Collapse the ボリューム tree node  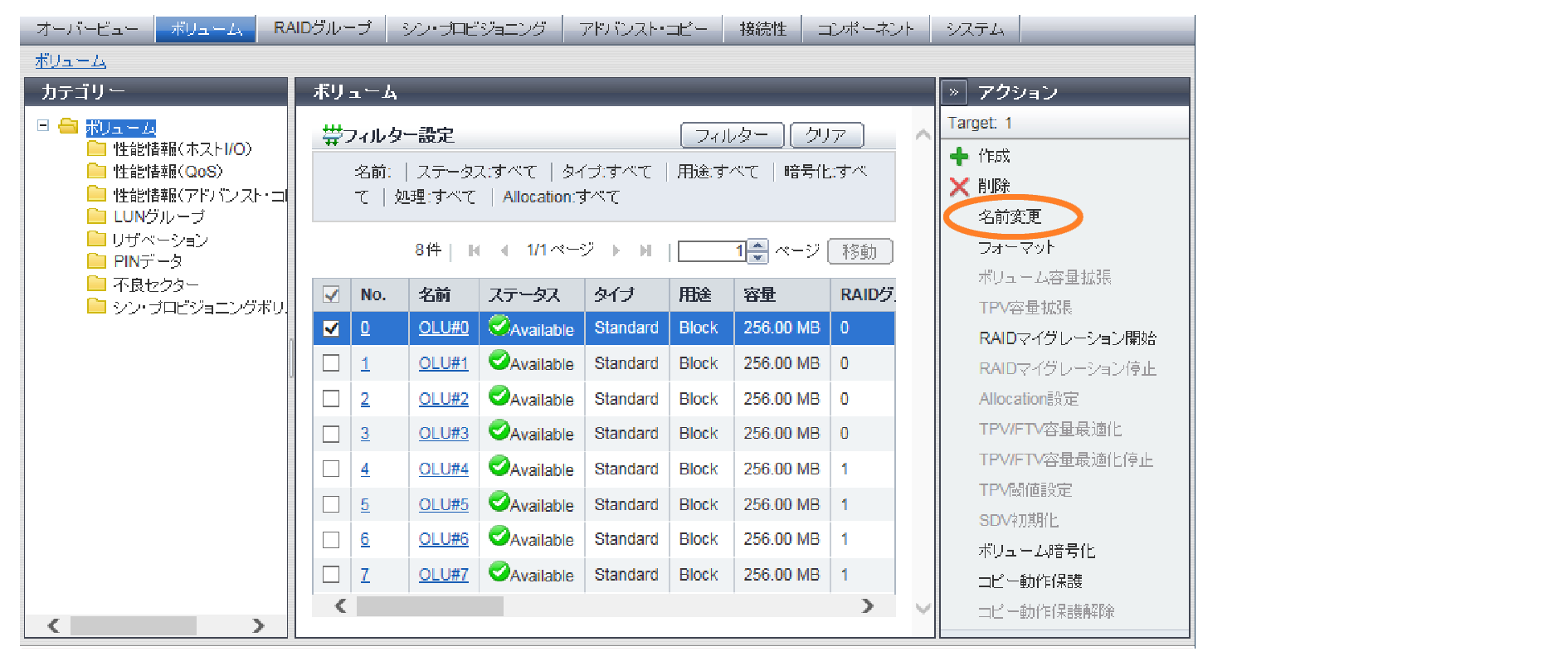[x=43, y=126]
